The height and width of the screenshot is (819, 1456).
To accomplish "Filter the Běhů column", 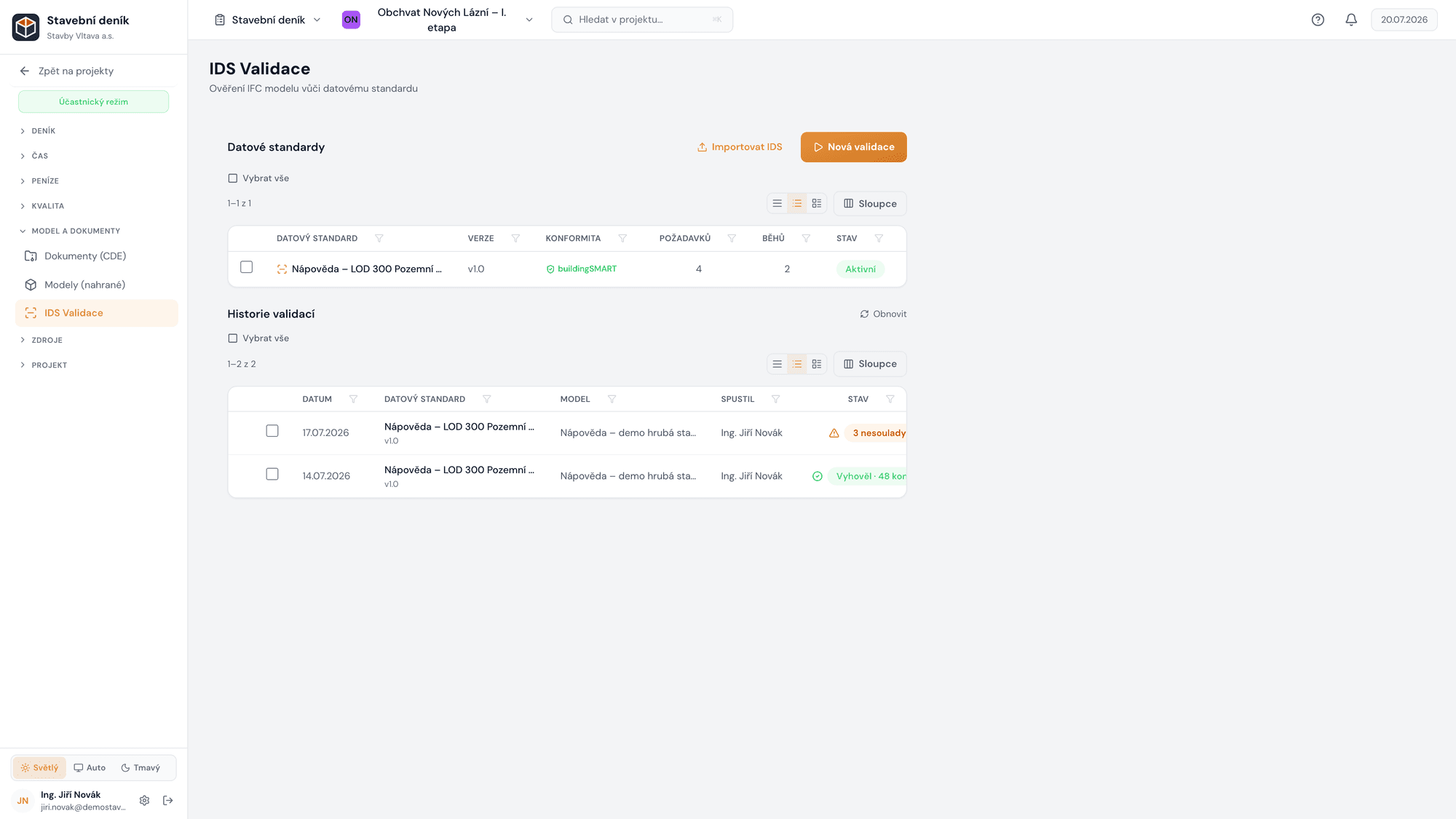I will tap(806, 239).
